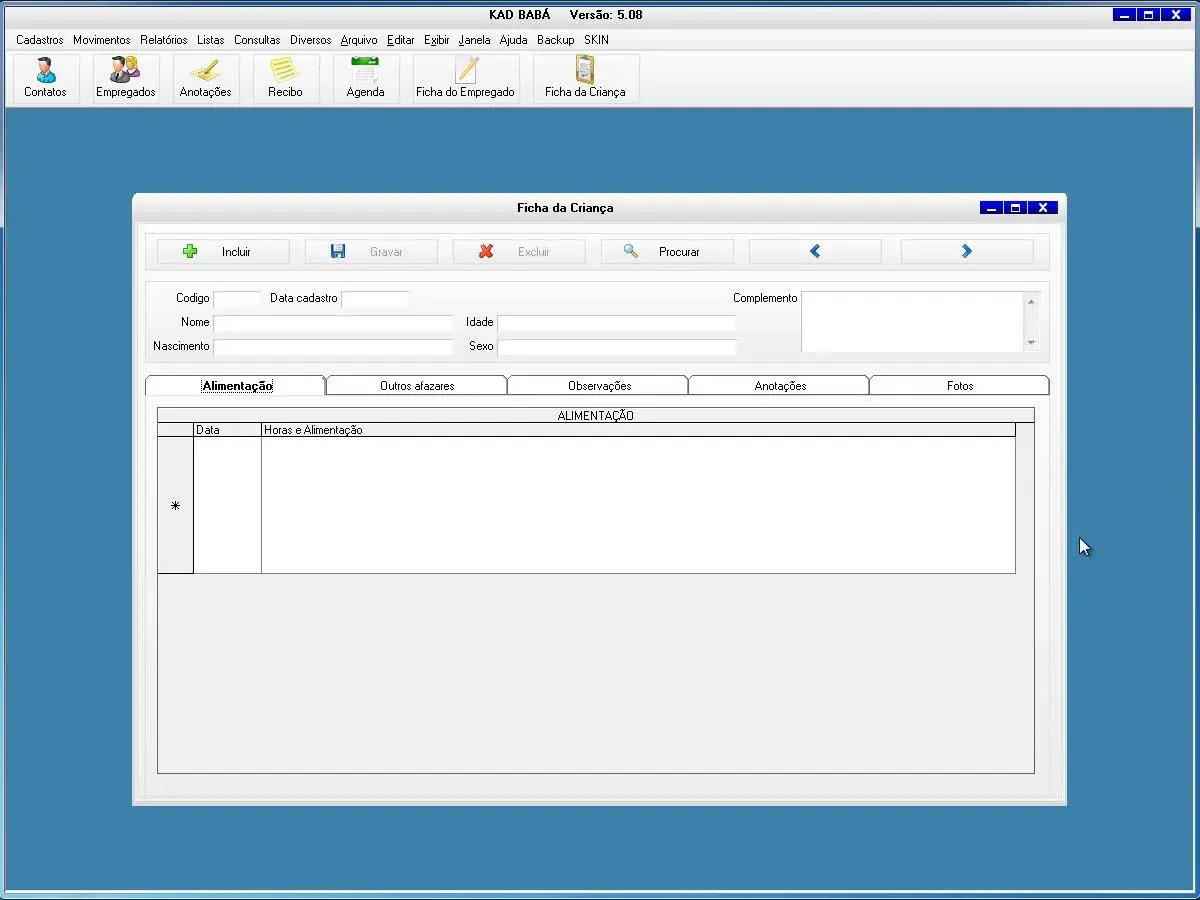
Task: Go to next record with right arrow
Action: (967, 252)
